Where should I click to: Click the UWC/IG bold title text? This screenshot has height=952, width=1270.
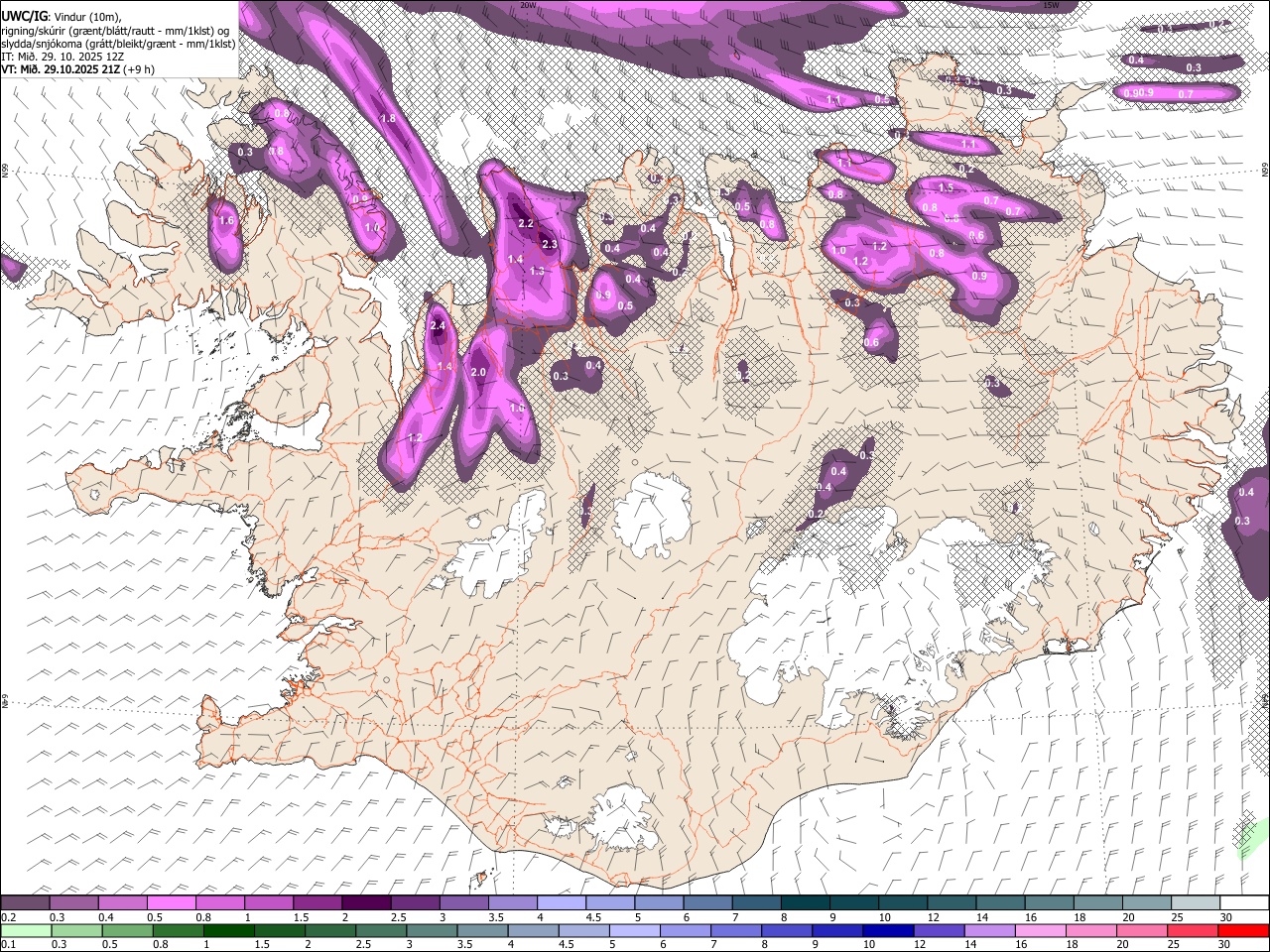tap(23, 16)
